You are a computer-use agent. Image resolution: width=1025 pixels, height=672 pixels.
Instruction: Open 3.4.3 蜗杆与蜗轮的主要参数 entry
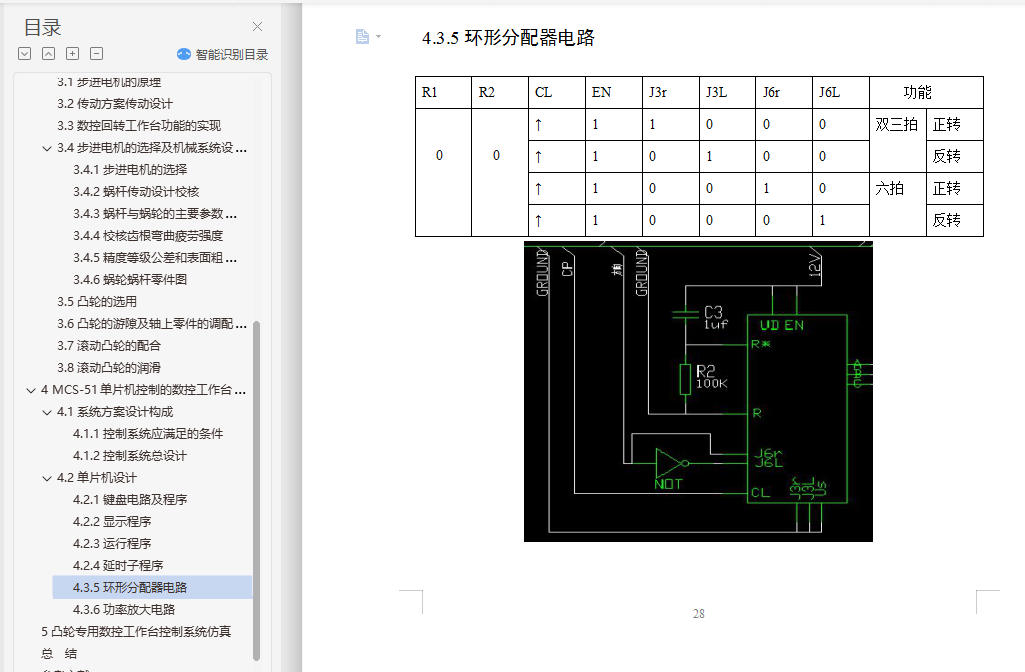click(x=155, y=214)
